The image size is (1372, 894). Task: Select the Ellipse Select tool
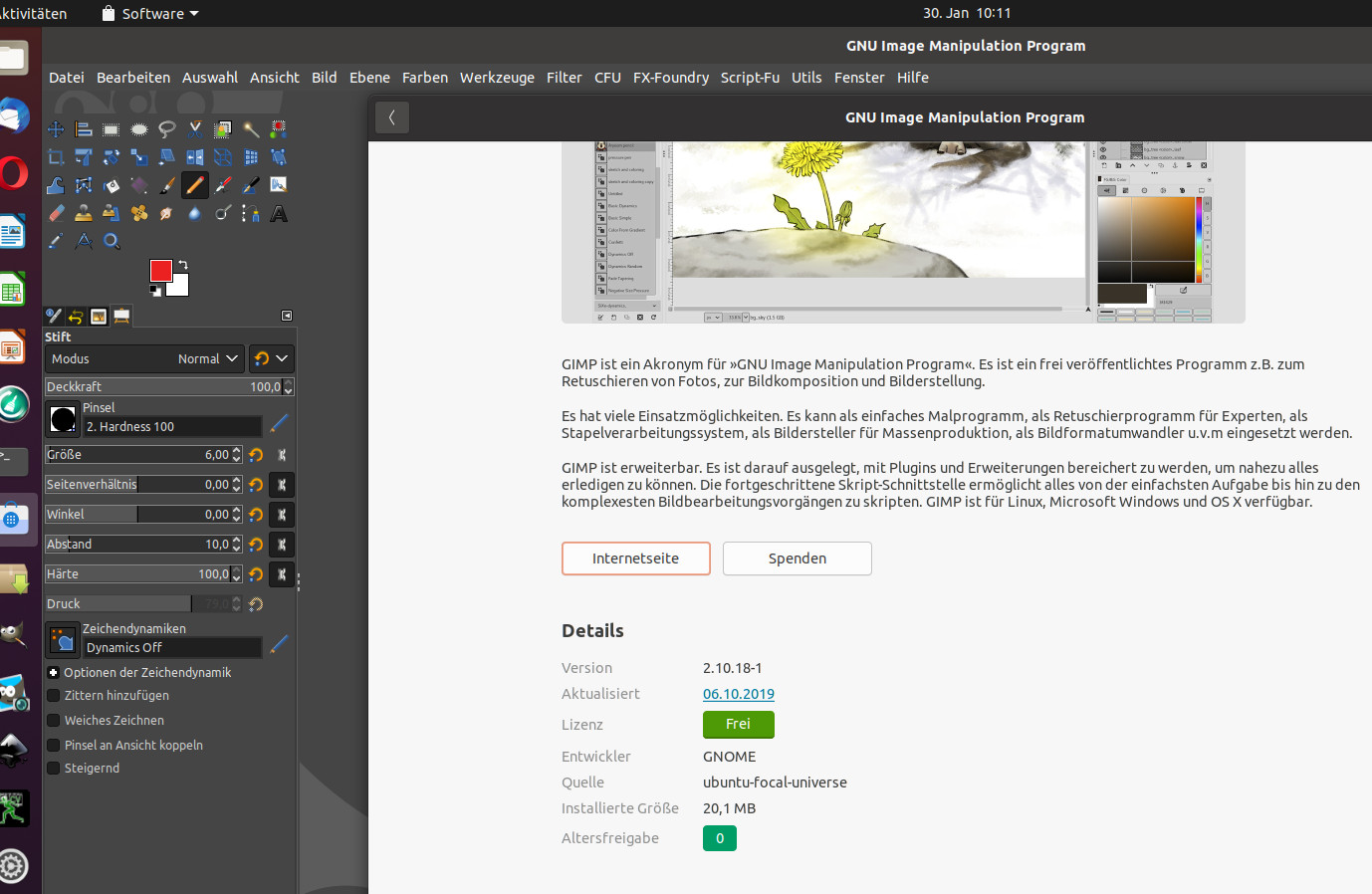(139, 129)
